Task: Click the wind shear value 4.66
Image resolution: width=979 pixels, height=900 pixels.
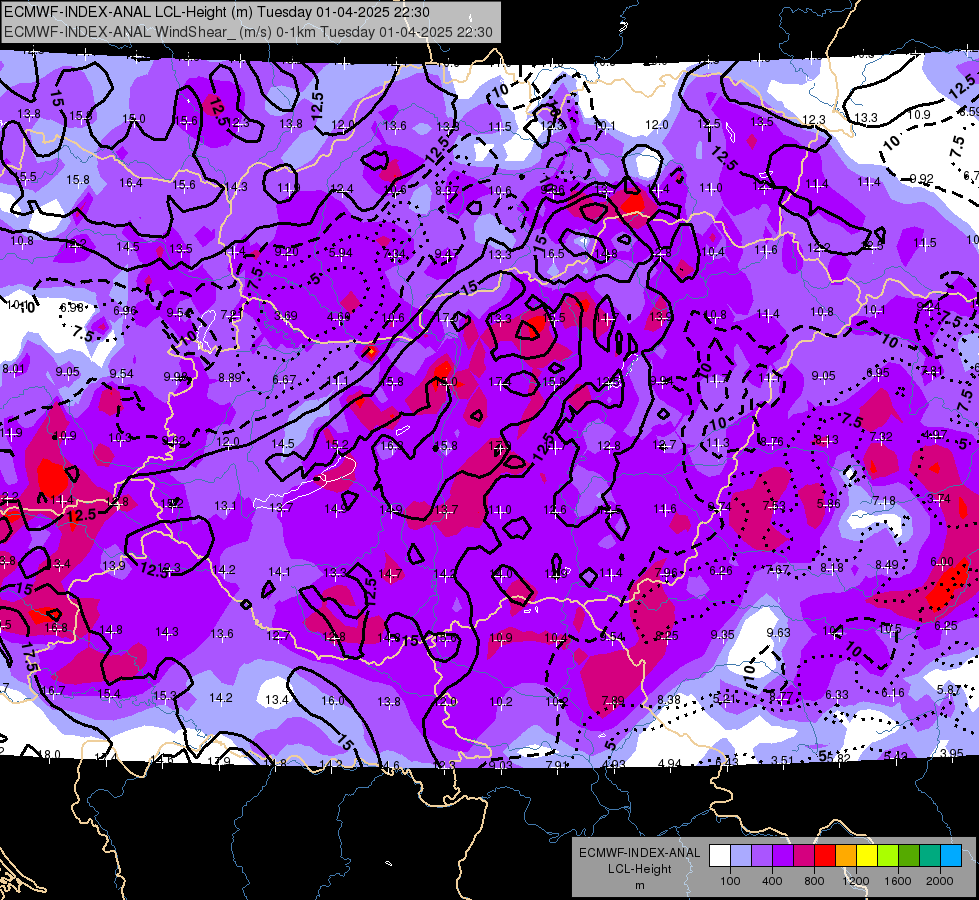Action: [338, 317]
